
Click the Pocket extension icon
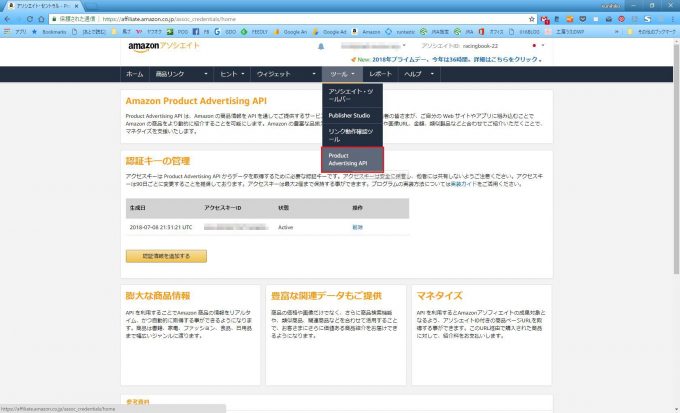pyautogui.click(x=583, y=19)
